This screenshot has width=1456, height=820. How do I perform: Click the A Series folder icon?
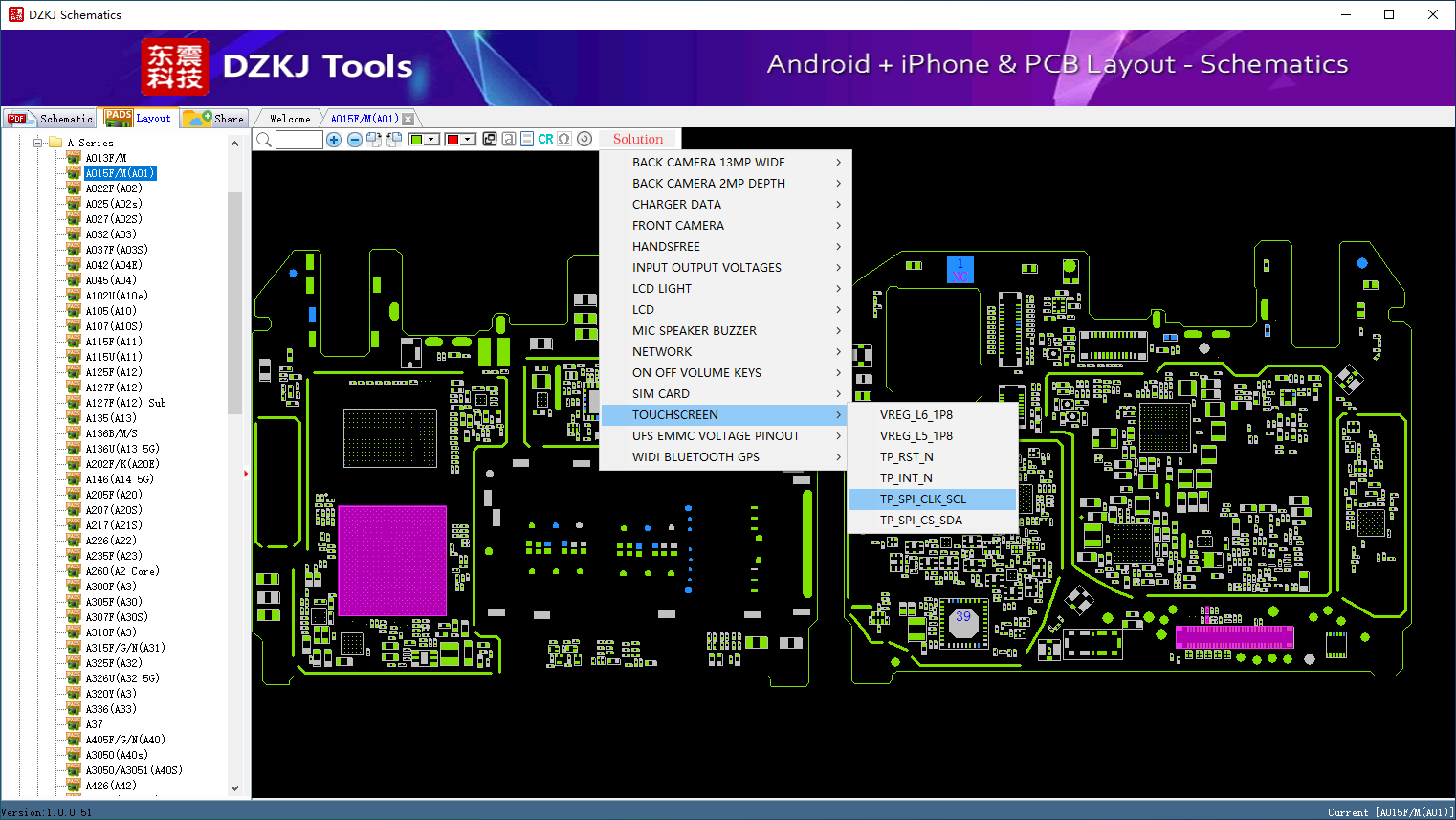click(55, 143)
